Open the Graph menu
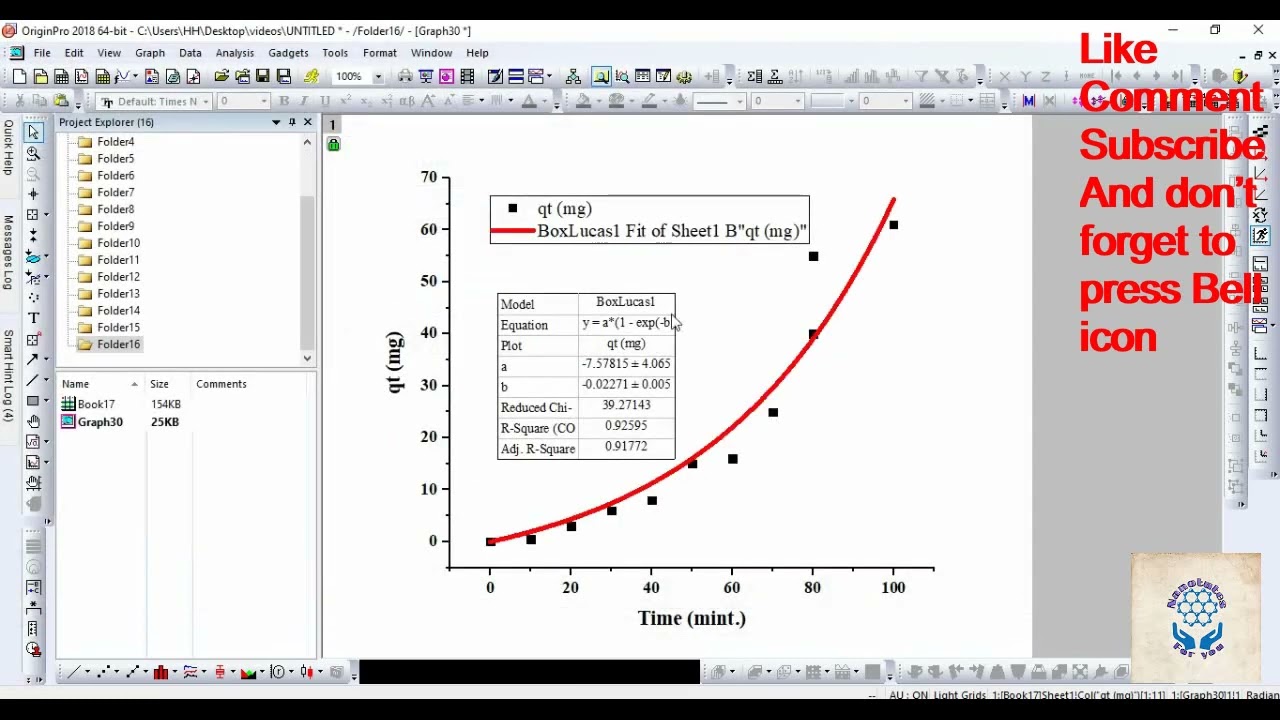 tap(150, 53)
